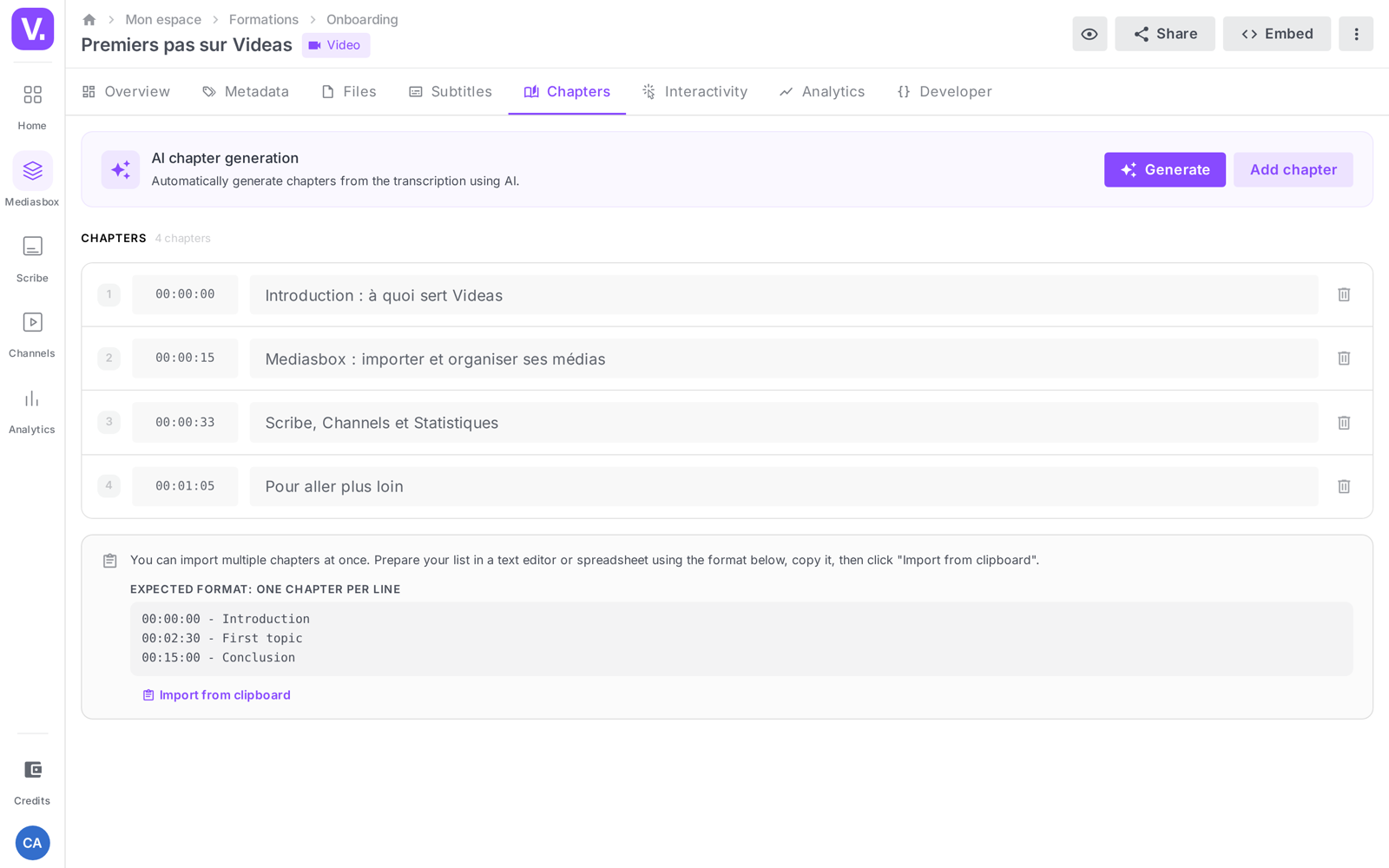The height and width of the screenshot is (868, 1389).
Task: Navigate to 'Onboarding' breadcrumb
Action: pyautogui.click(x=362, y=19)
